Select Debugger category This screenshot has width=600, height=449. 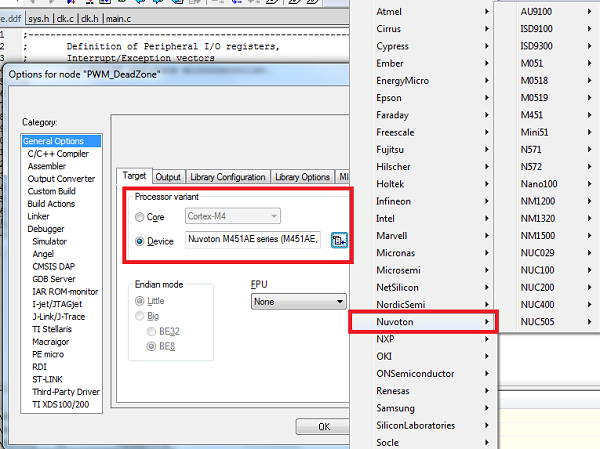pos(46,229)
